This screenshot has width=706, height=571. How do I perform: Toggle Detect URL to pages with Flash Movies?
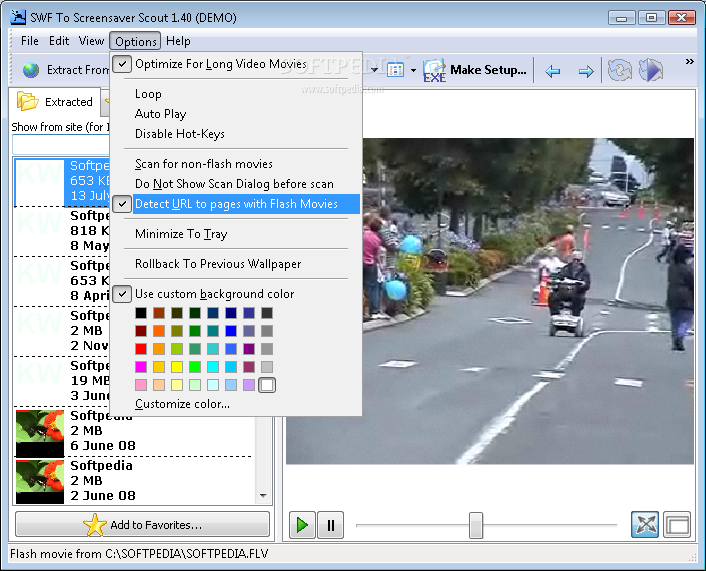[x=236, y=204]
